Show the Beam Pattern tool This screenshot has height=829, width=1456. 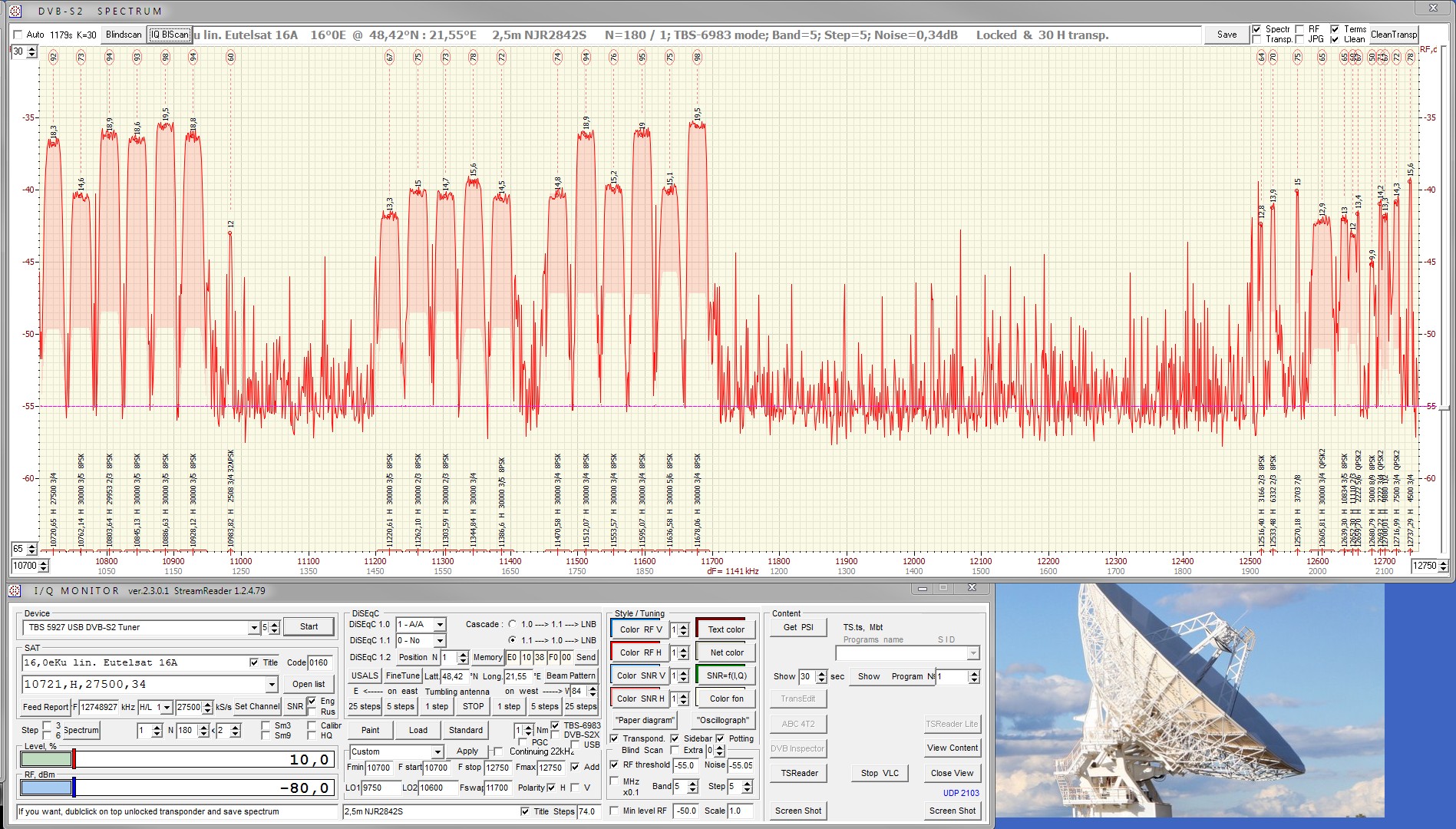pos(571,675)
